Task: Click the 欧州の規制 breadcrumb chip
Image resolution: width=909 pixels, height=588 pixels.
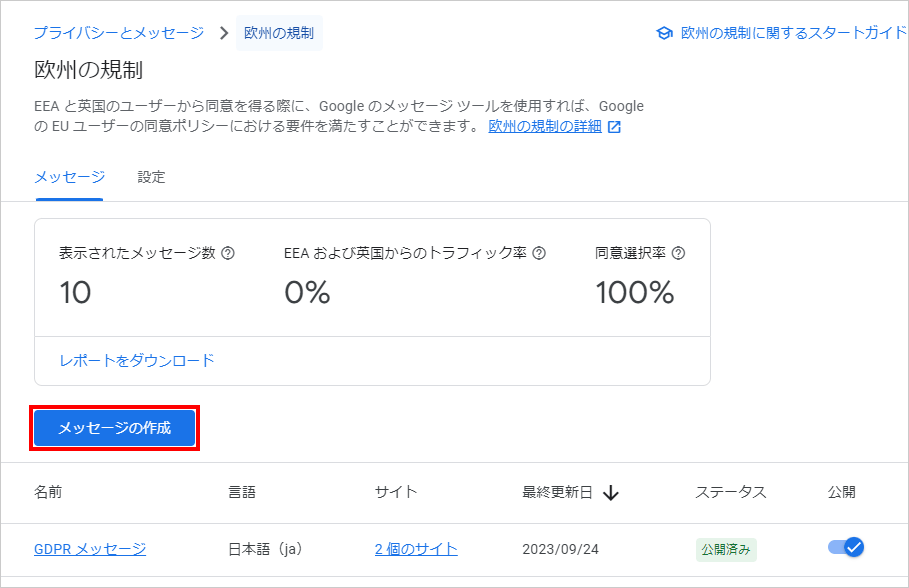Action: click(x=279, y=33)
